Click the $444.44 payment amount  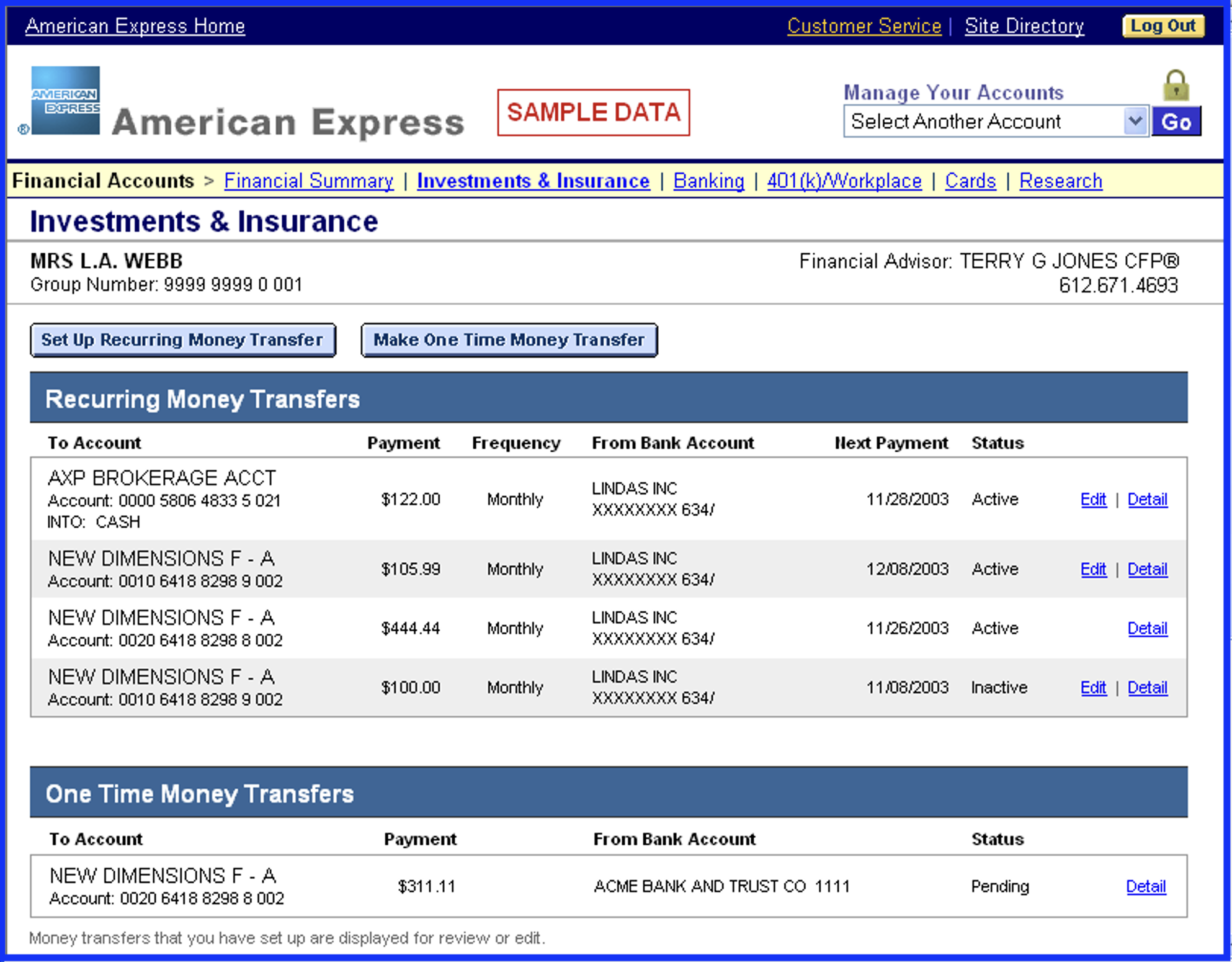click(x=411, y=628)
